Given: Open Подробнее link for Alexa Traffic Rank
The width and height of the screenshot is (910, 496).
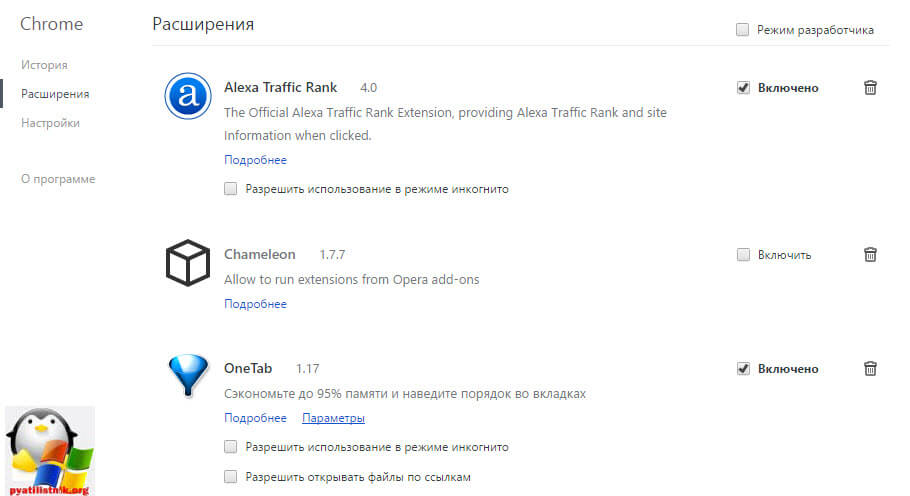Looking at the screenshot, I should pos(255,160).
